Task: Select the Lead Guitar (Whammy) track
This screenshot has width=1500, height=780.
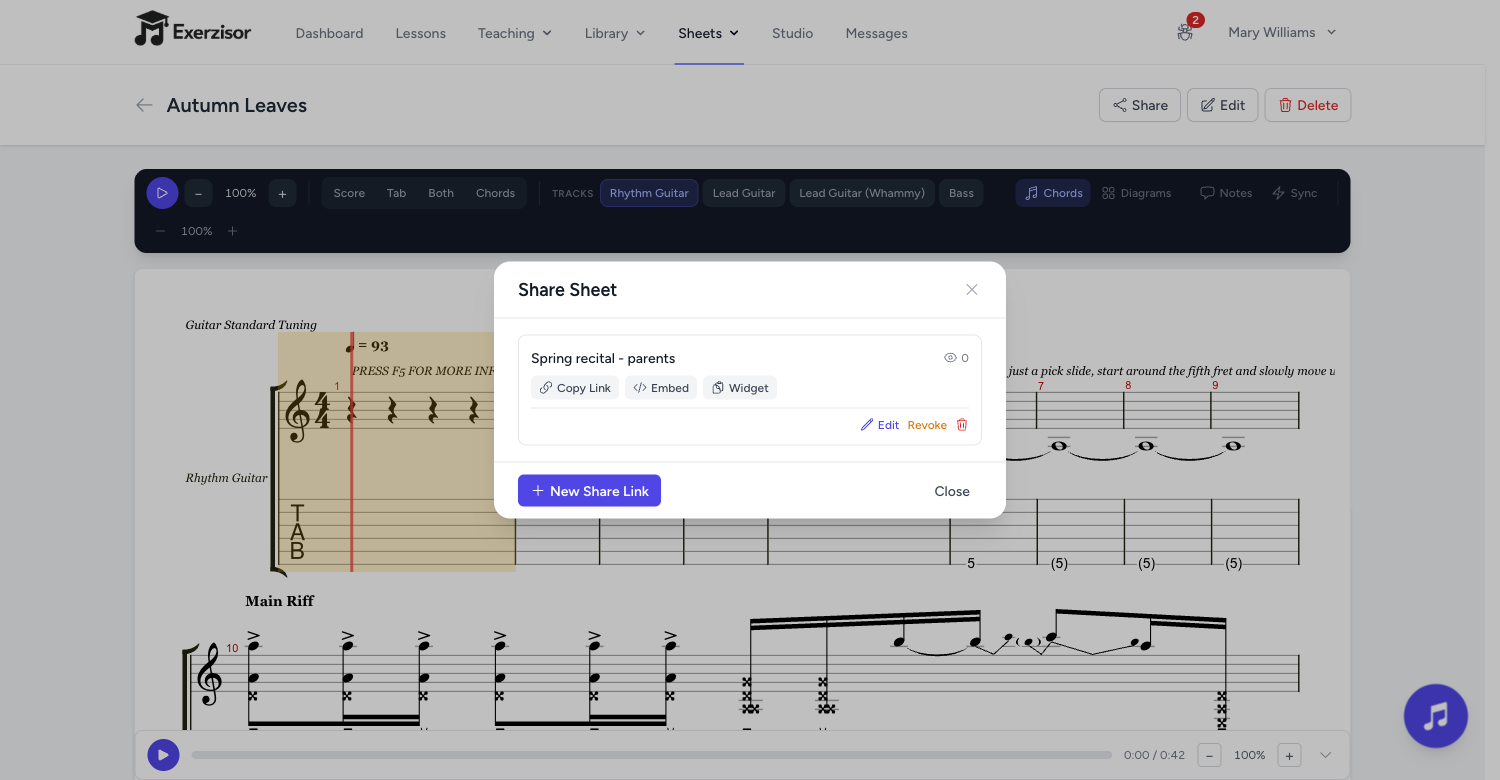Action: [862, 193]
